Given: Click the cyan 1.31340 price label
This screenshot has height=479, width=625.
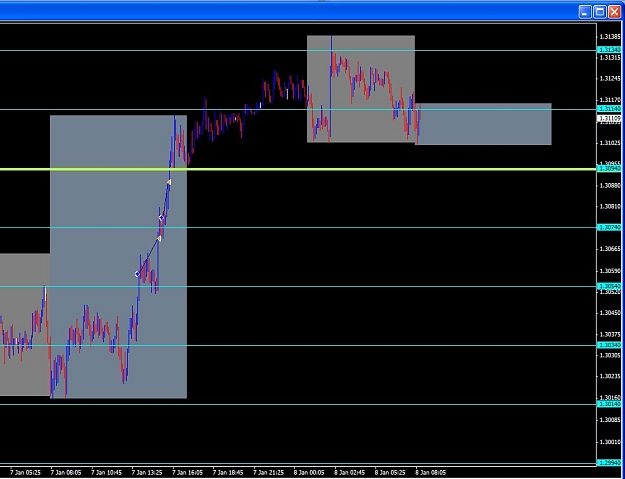Looking at the screenshot, I should coord(609,50).
